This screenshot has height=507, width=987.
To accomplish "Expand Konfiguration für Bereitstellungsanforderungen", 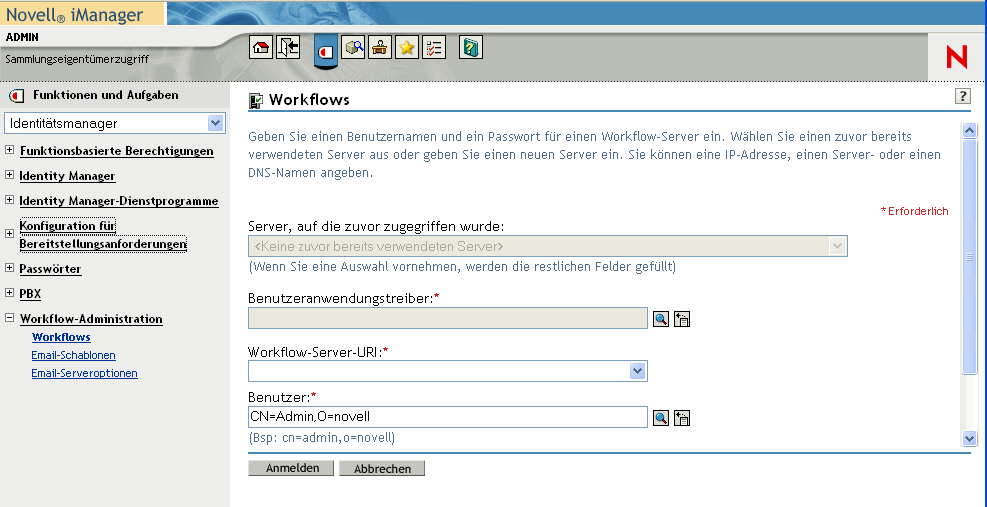I will [x=9, y=234].
